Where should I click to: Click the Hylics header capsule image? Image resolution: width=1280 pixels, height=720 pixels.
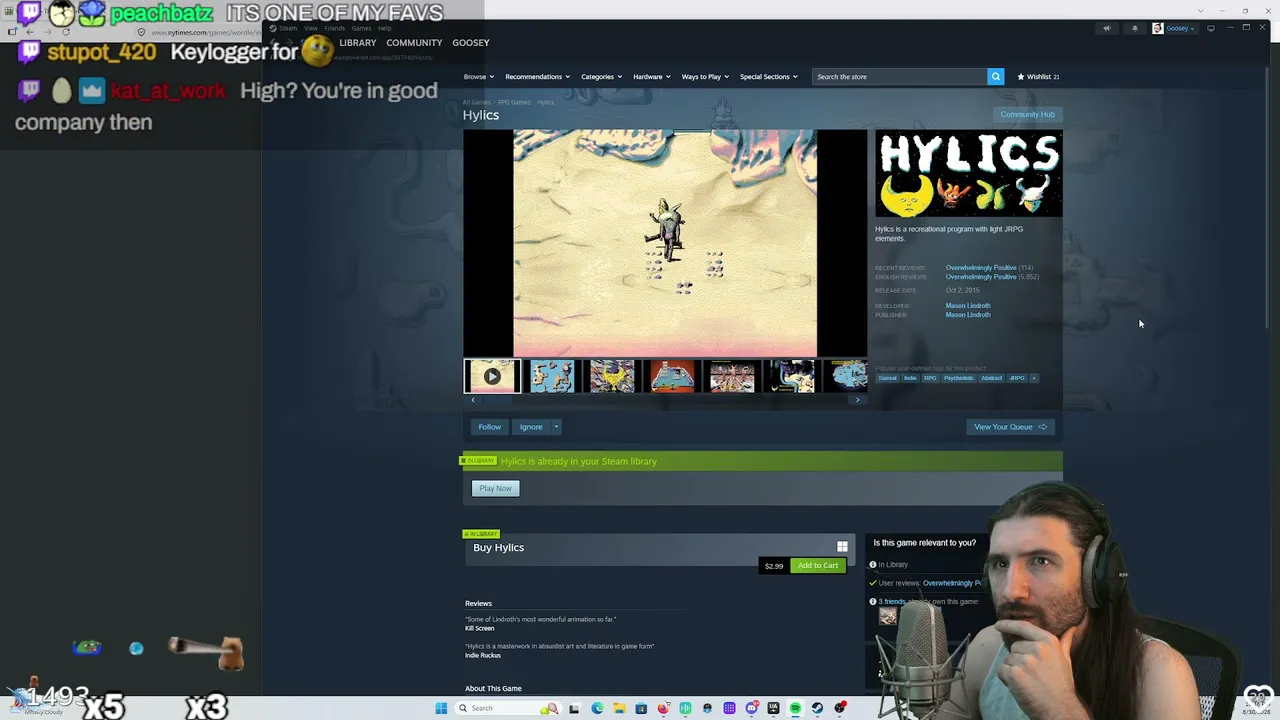(x=969, y=173)
